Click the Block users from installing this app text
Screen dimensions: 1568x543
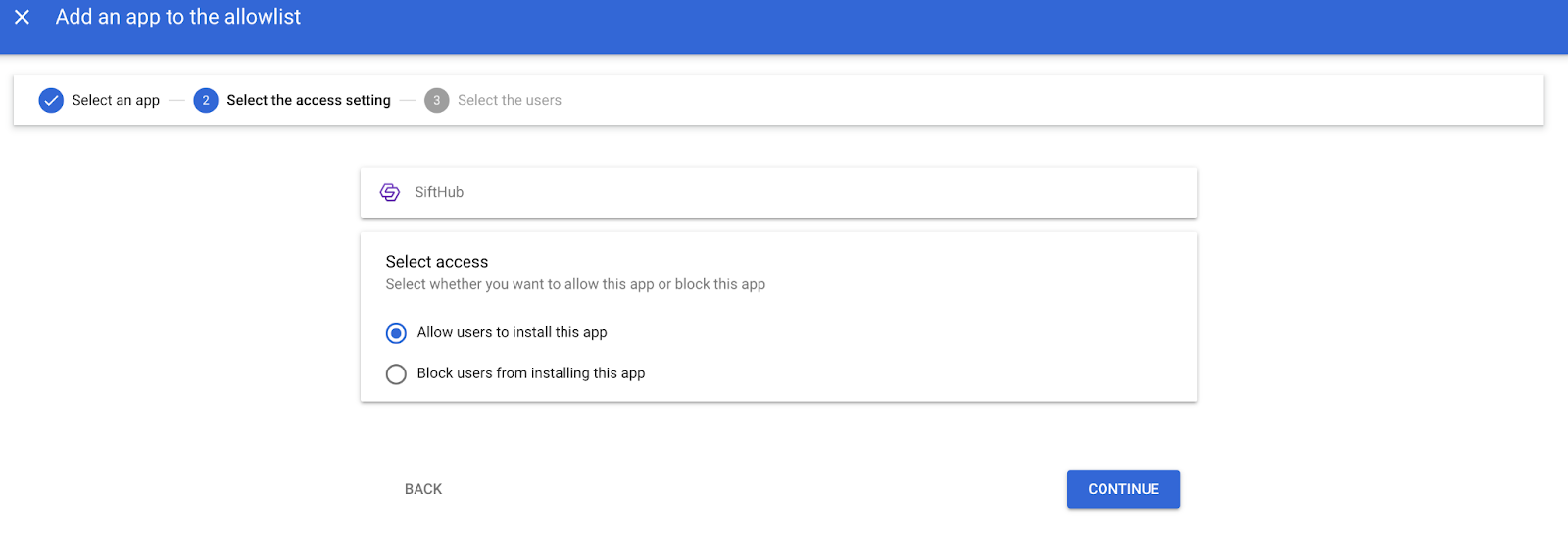[531, 373]
